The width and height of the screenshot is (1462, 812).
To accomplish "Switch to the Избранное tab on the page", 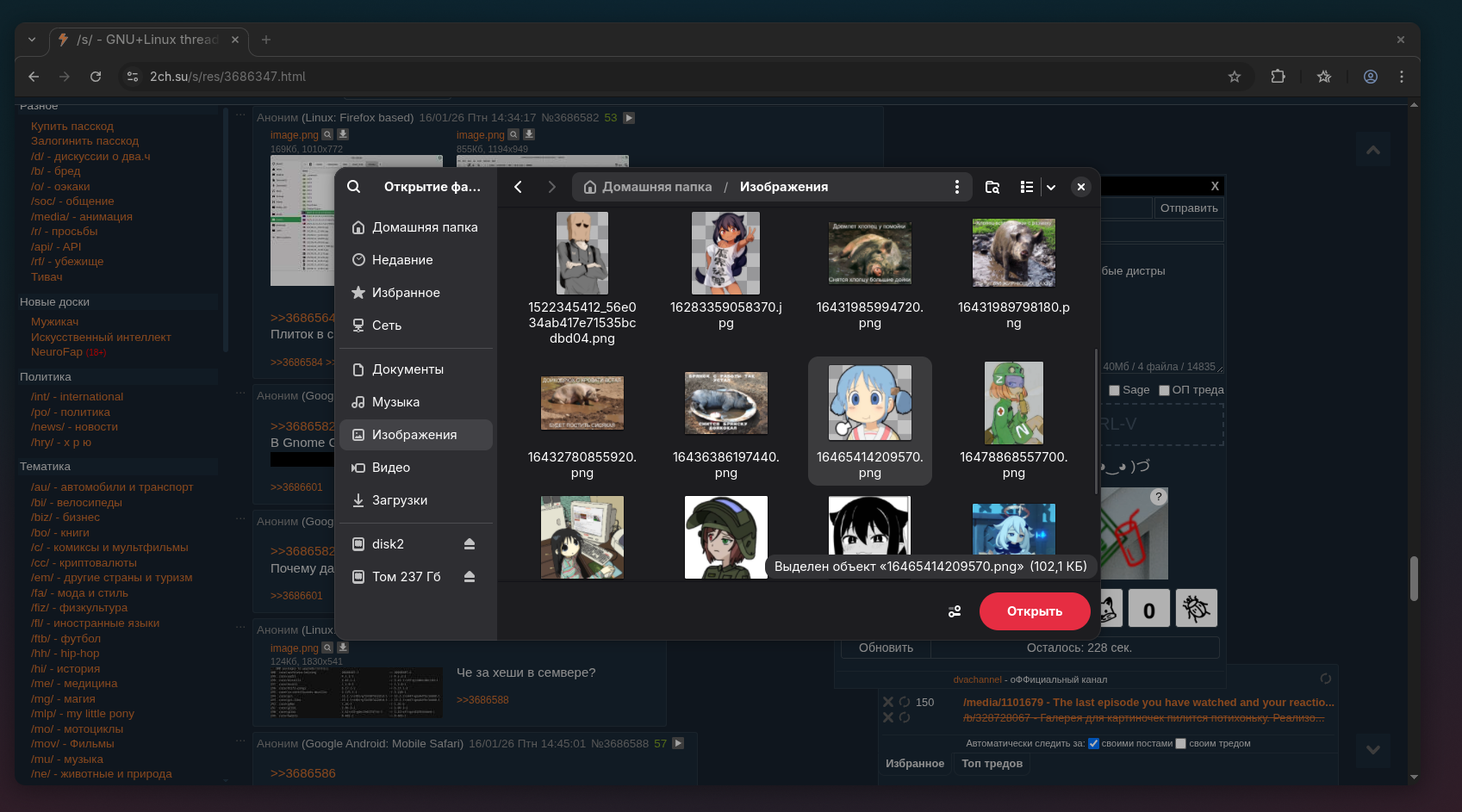I will pos(915,764).
